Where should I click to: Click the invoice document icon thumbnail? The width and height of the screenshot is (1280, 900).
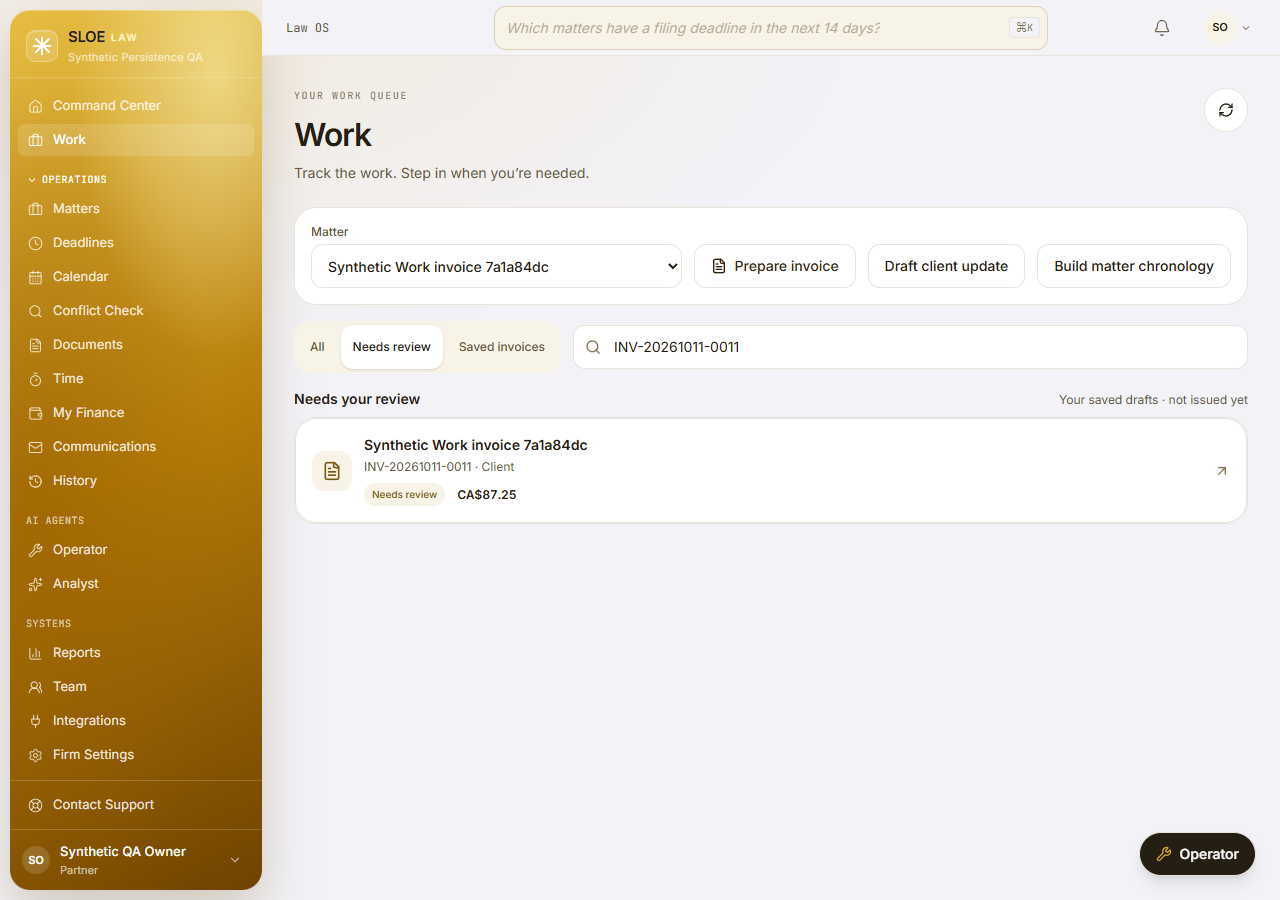coord(332,471)
